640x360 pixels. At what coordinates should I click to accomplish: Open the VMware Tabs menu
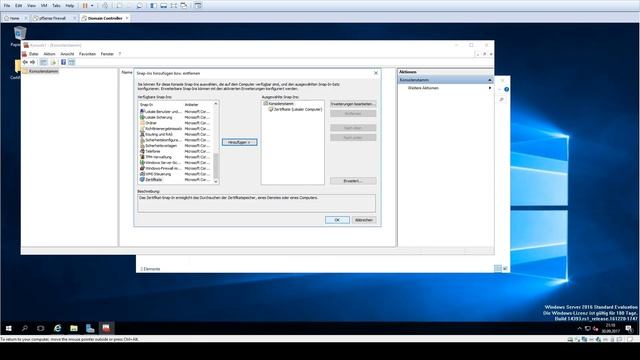click(56, 6)
